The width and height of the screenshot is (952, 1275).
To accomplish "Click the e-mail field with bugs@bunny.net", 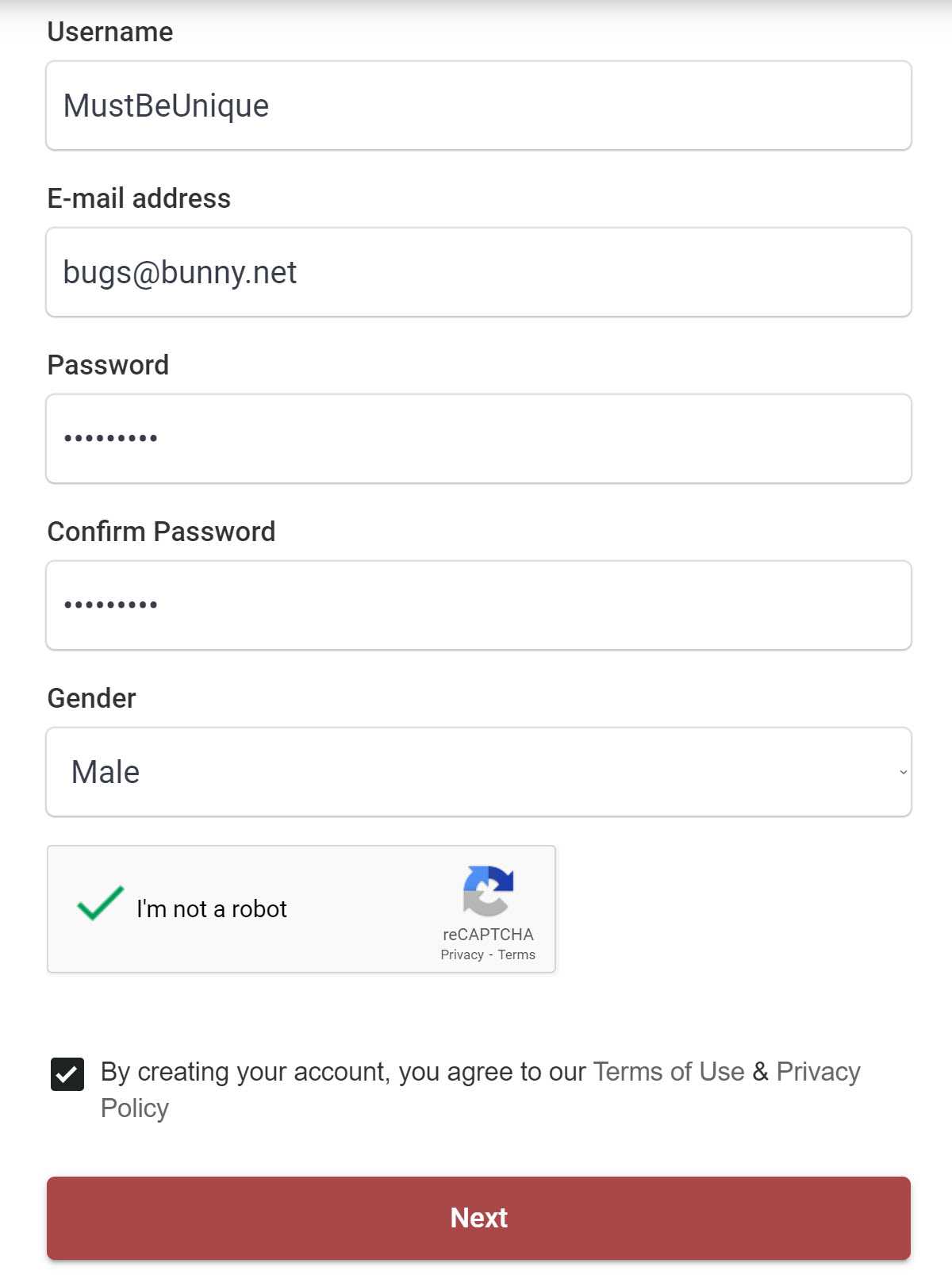I will tap(478, 272).
